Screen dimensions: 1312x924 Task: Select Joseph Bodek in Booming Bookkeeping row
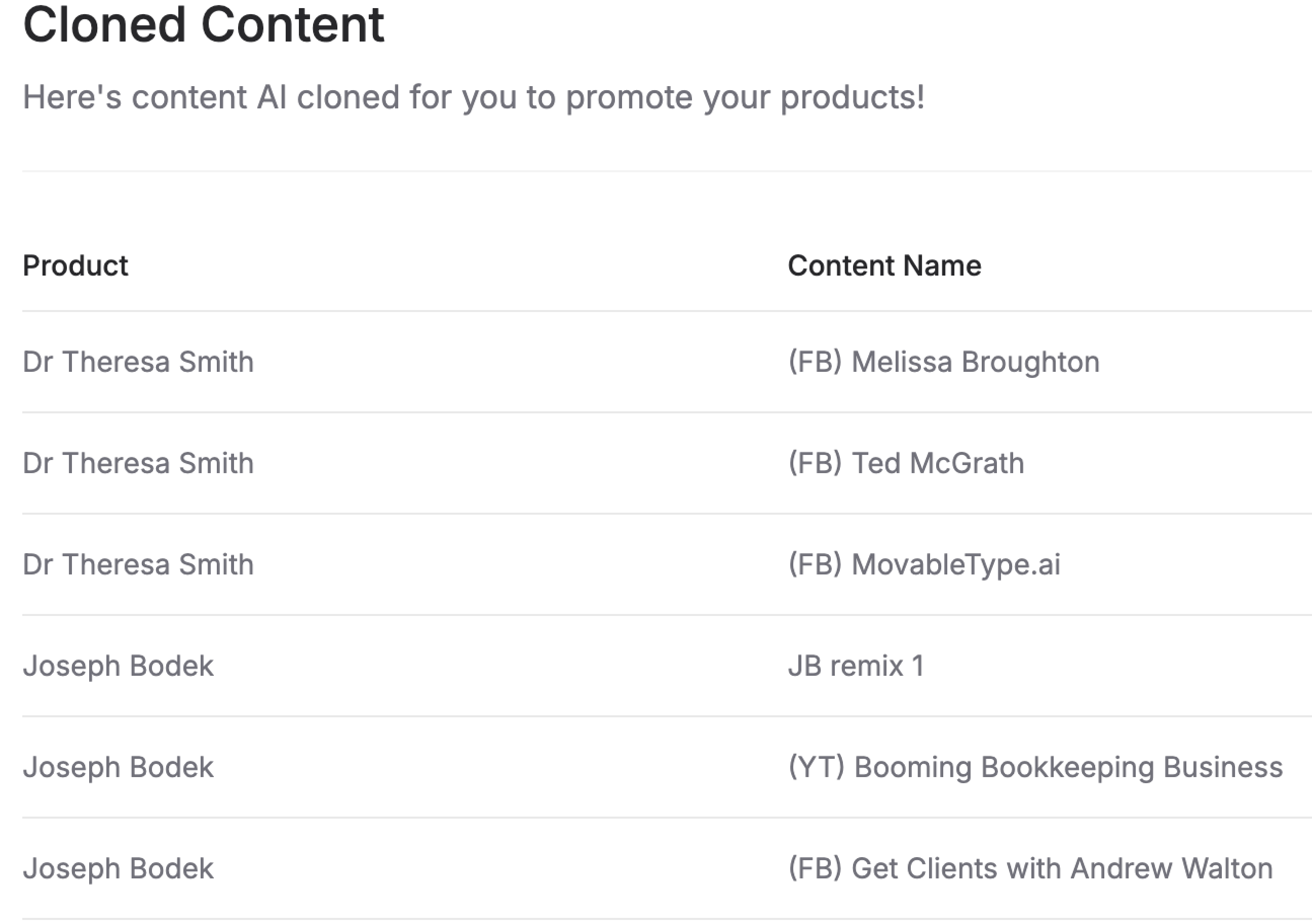coord(119,767)
